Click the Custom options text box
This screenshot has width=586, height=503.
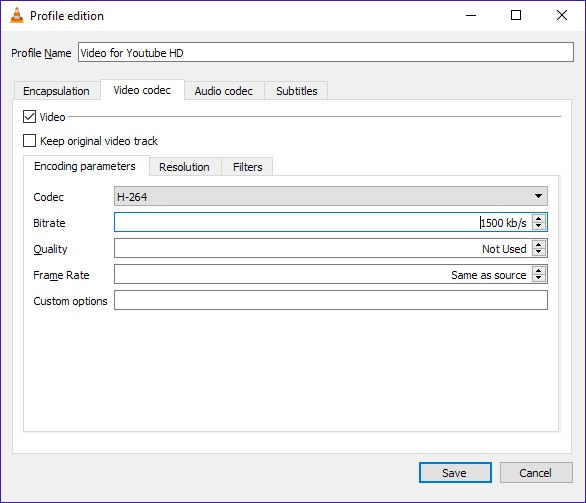[331, 300]
